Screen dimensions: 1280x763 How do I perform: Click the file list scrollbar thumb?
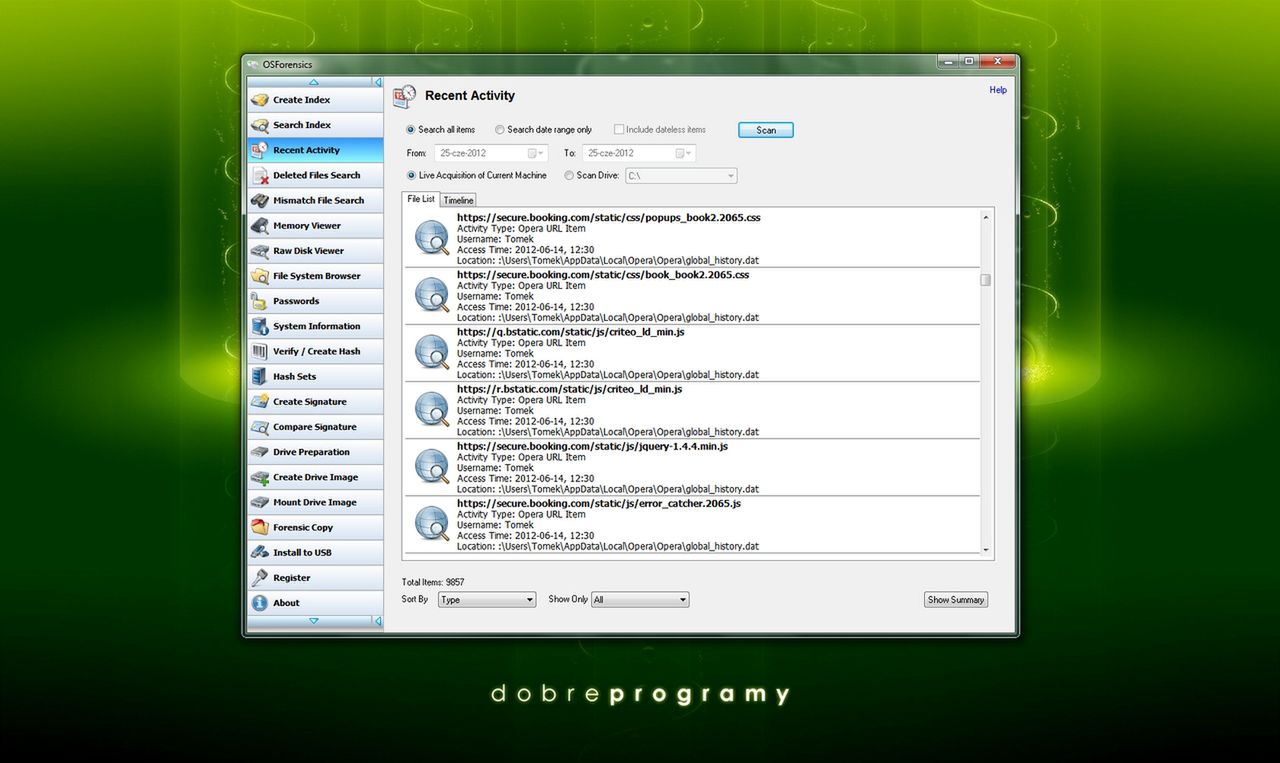(986, 280)
